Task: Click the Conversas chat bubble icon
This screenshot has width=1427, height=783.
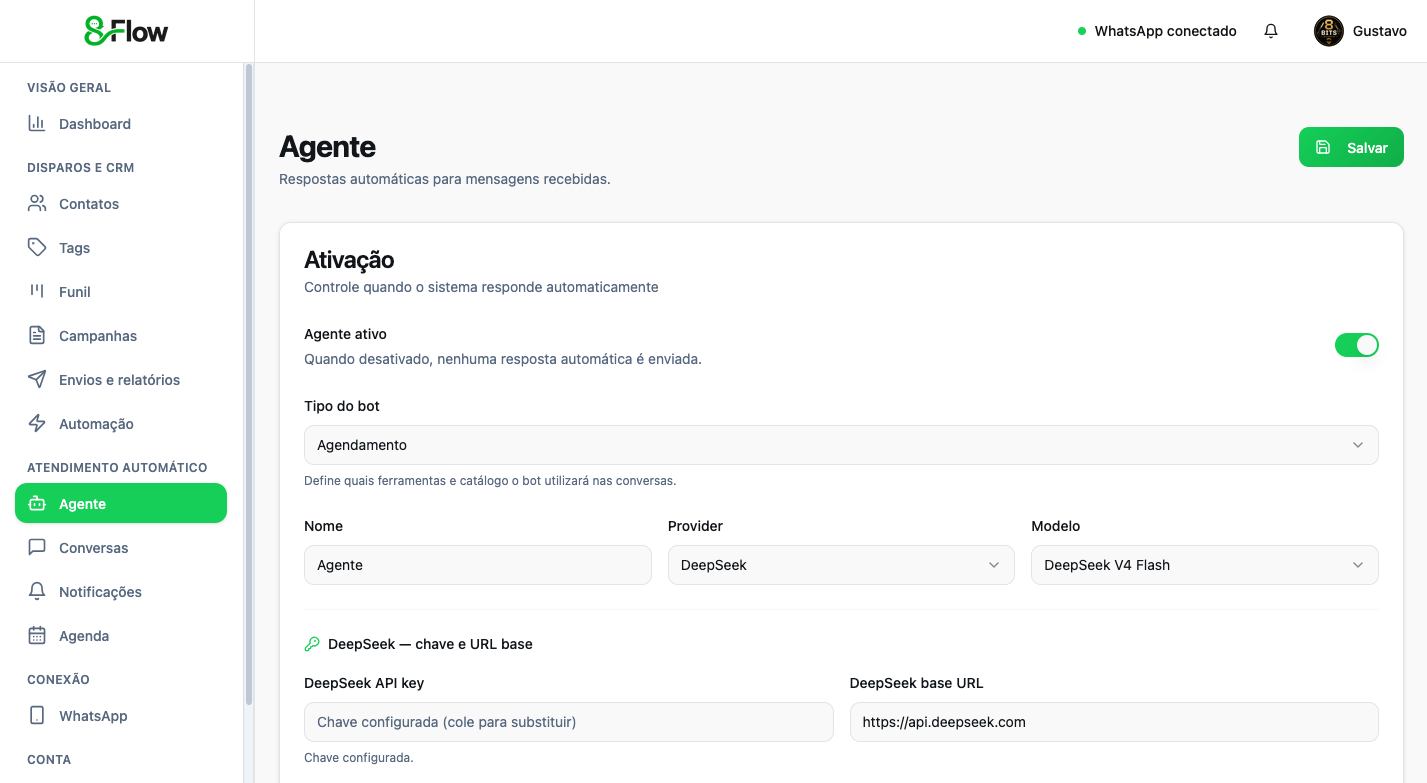Action: [x=37, y=548]
